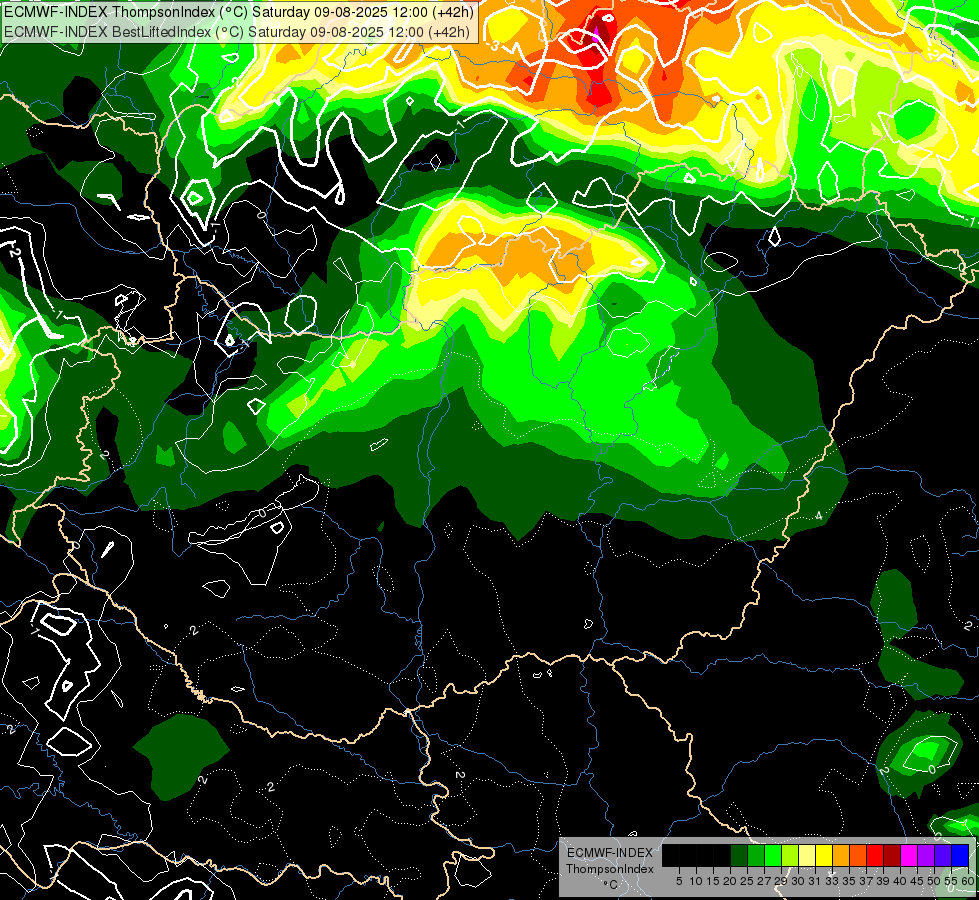
Task: Click the magenta 40–45 legend swatch
Action: [909, 855]
